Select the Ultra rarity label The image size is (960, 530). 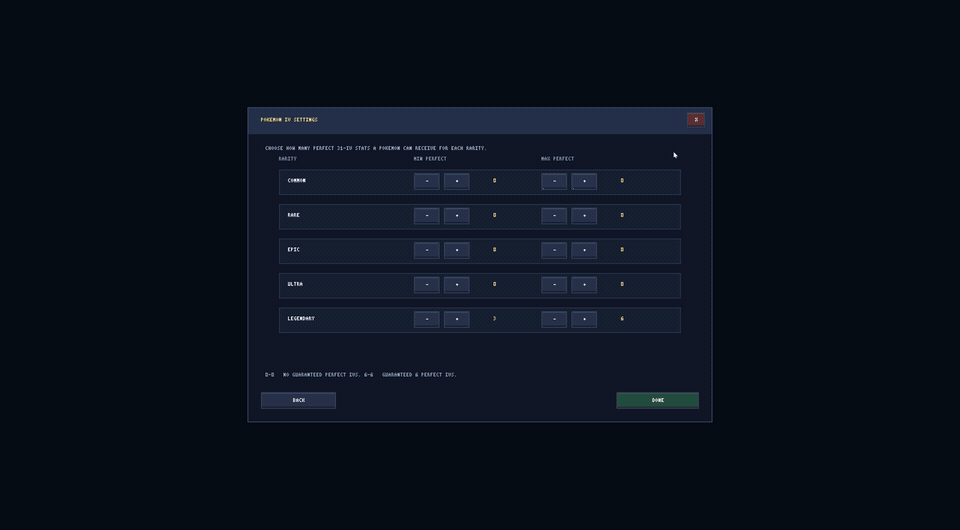point(295,284)
